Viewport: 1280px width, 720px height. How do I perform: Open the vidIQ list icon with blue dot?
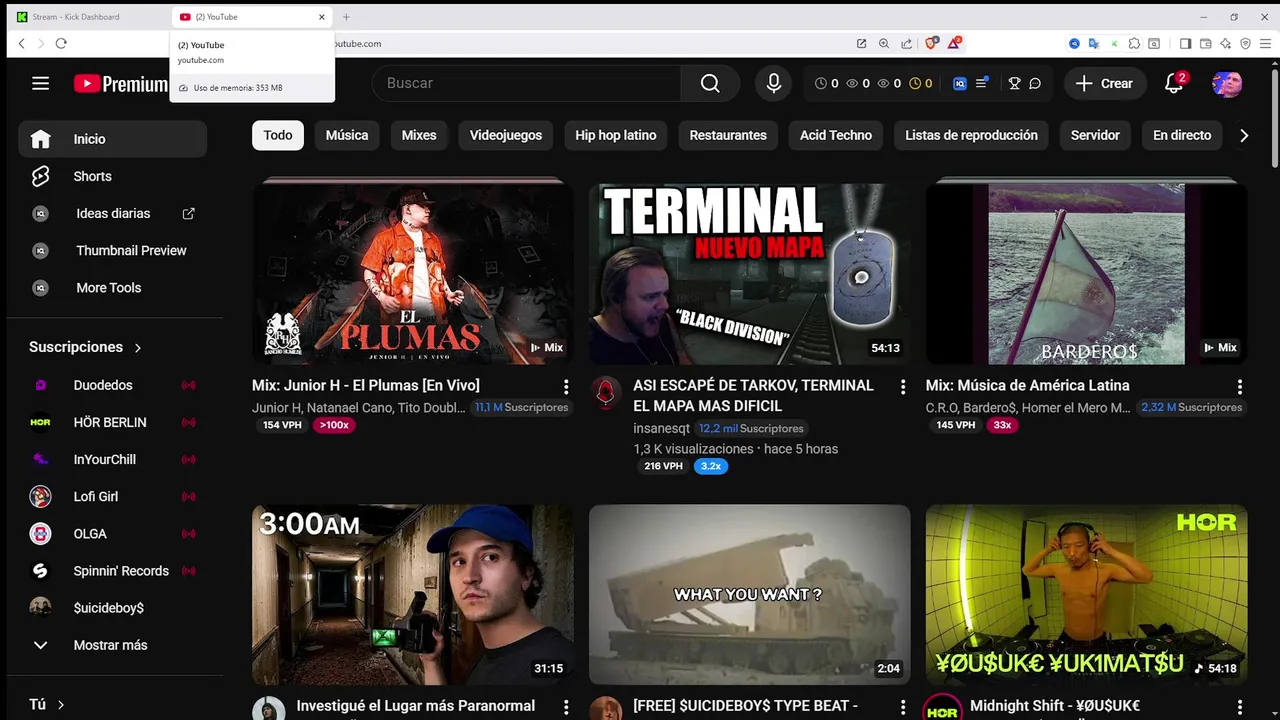pyautogui.click(x=982, y=83)
